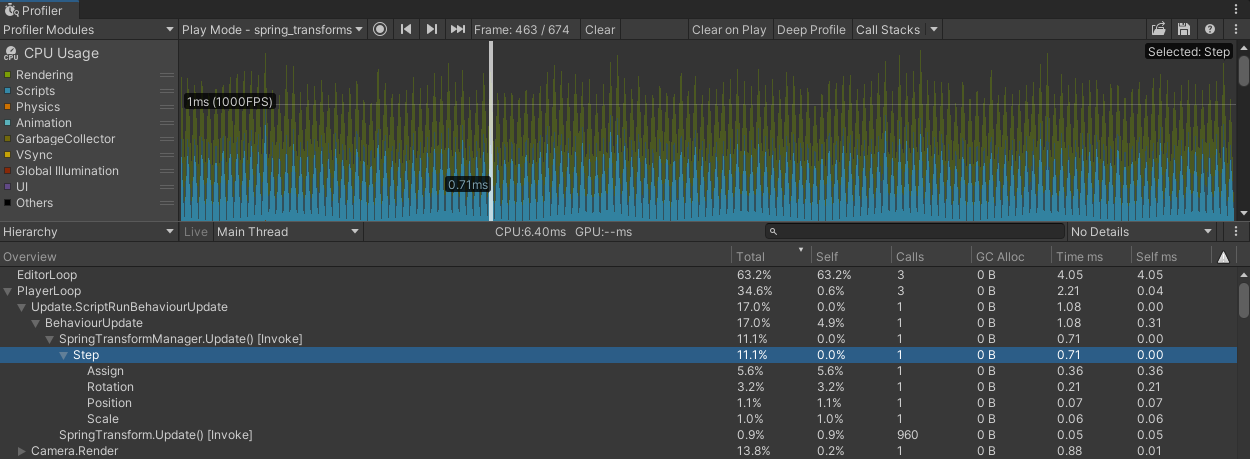
Task: Collapse the PlayerLoop row
Action: click(8, 291)
